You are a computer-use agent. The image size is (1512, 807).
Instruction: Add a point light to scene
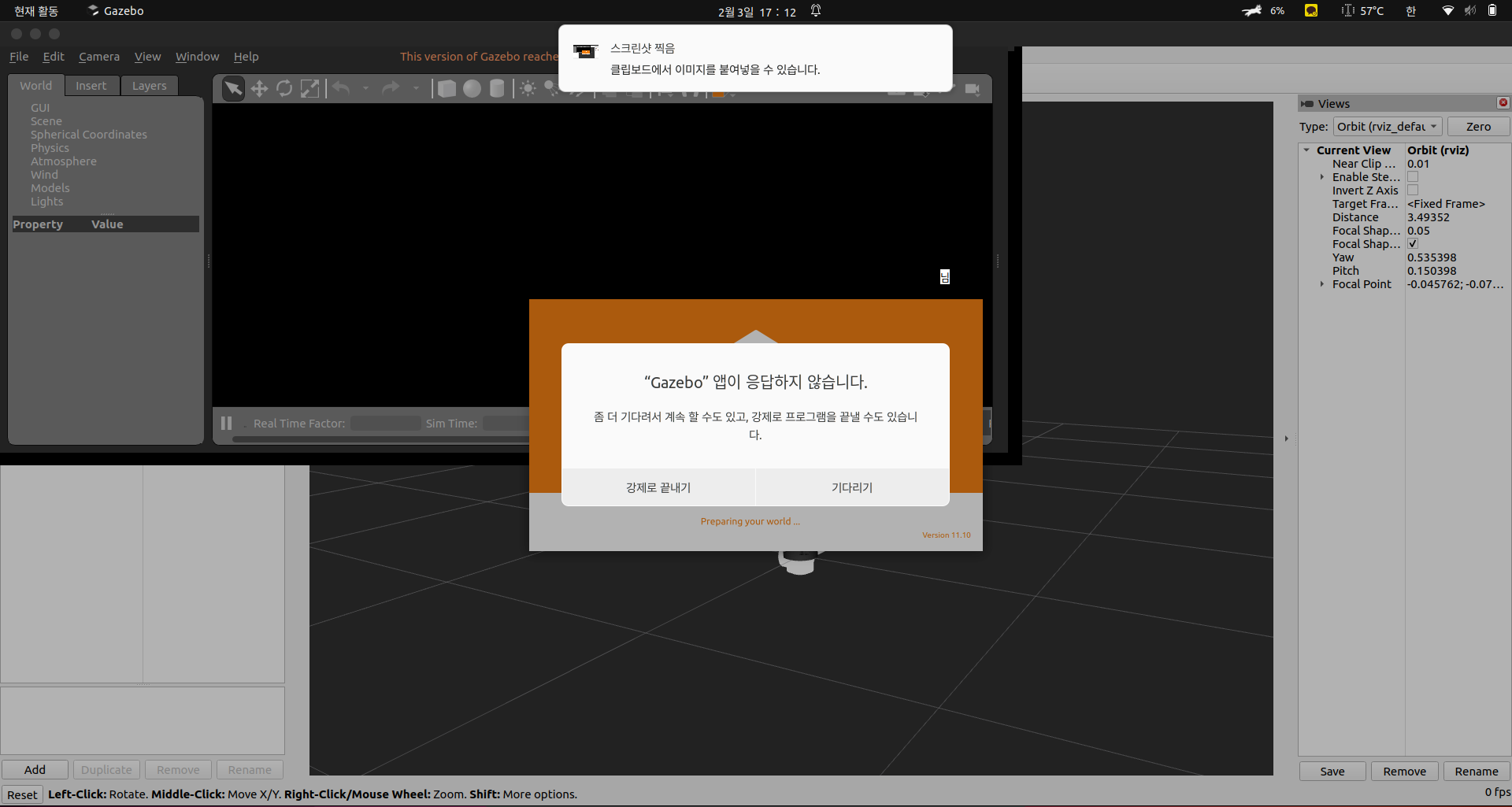coord(528,88)
